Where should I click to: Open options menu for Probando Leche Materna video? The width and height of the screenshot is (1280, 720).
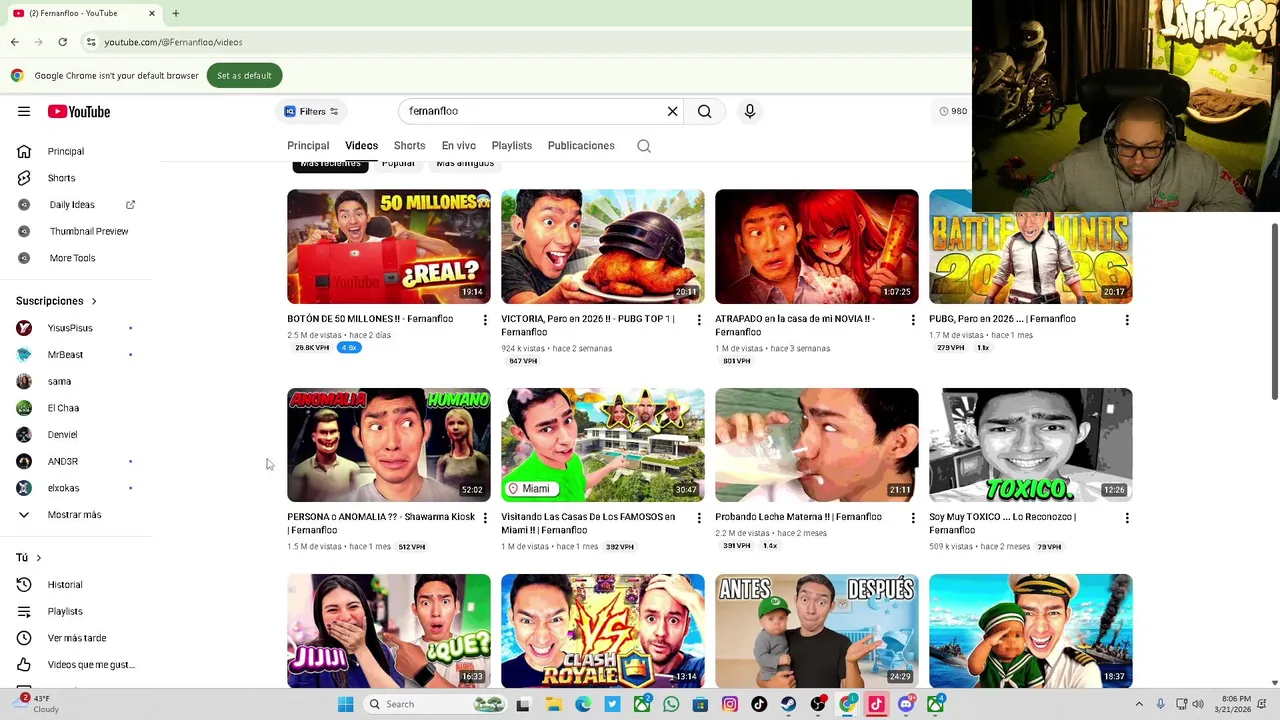[913, 518]
